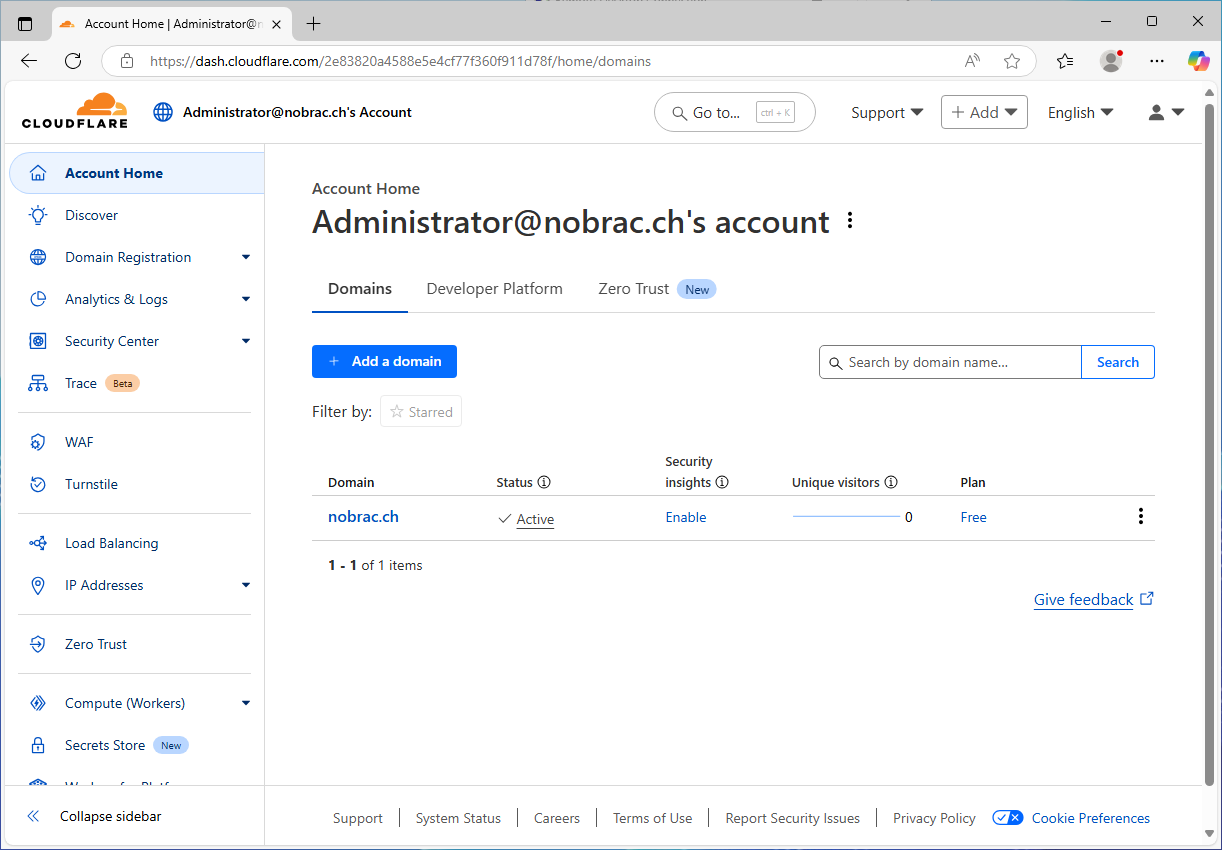The width and height of the screenshot is (1222, 850).
Task: Toggle the Cookie Preferences switch
Action: (x=1007, y=818)
